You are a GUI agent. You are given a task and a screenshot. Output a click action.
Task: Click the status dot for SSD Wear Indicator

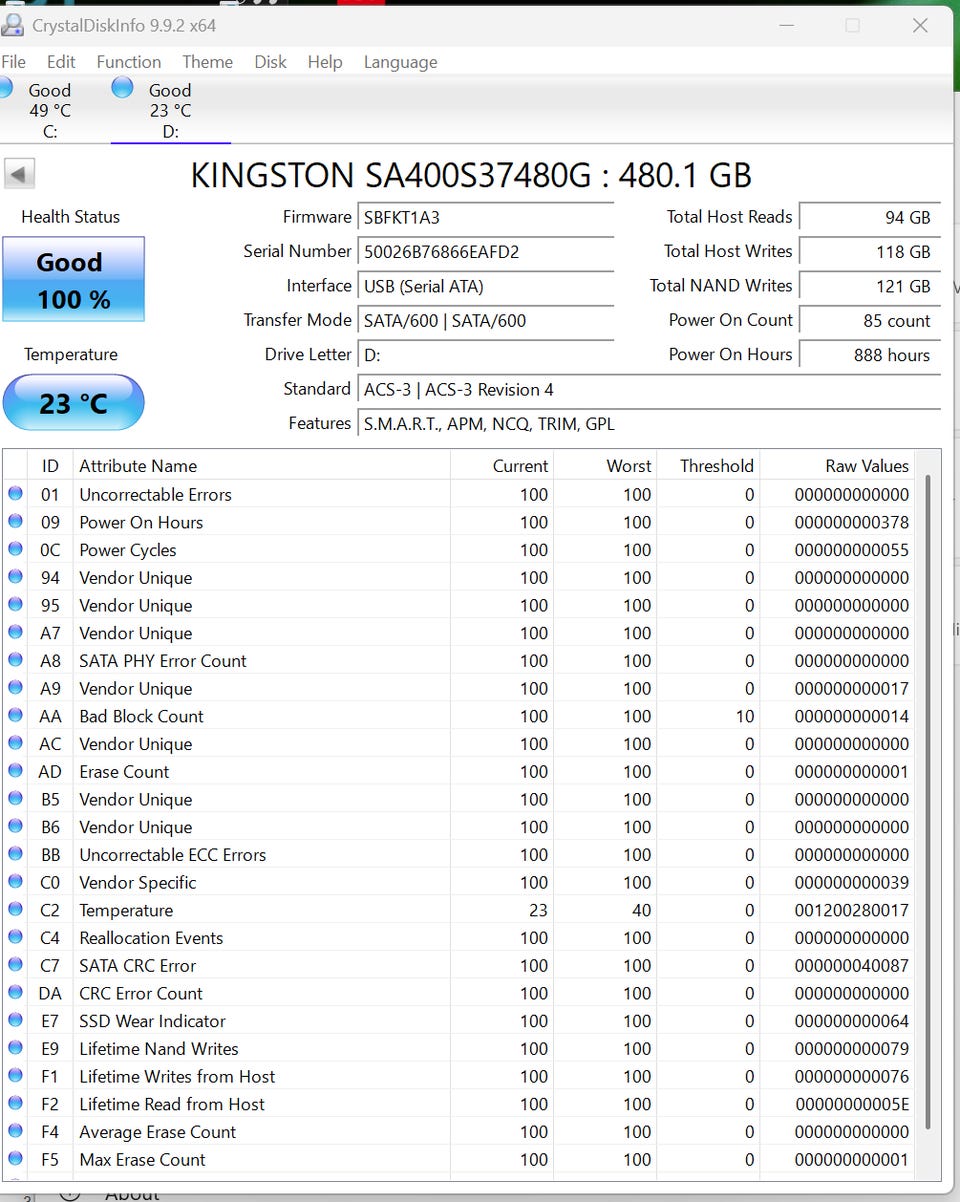15,1021
